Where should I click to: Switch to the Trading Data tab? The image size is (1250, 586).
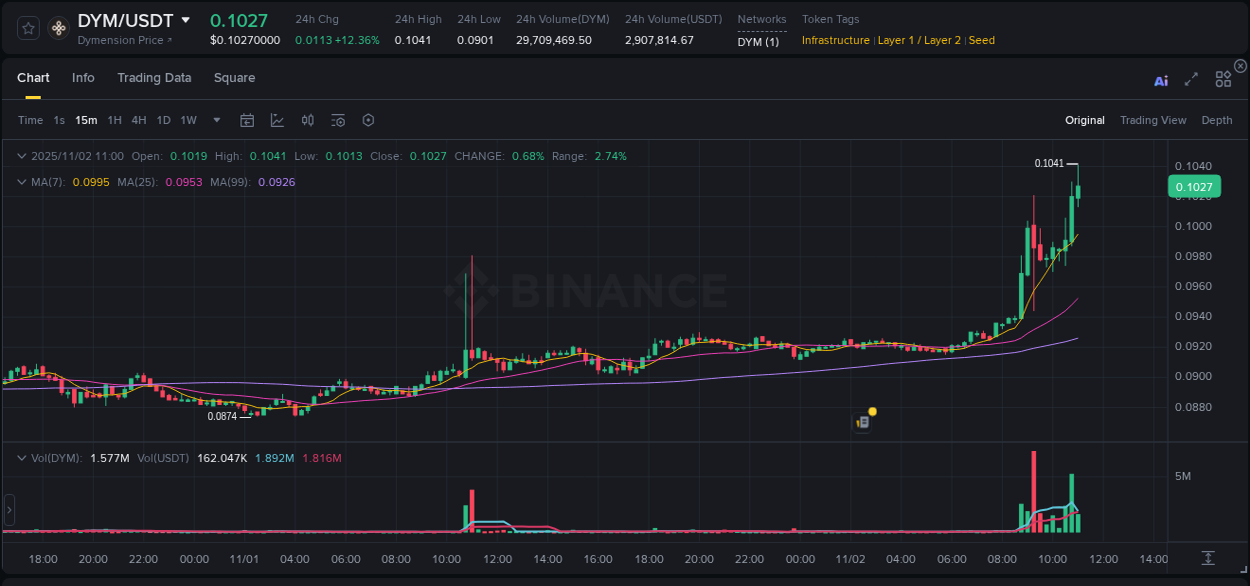[x=154, y=78]
